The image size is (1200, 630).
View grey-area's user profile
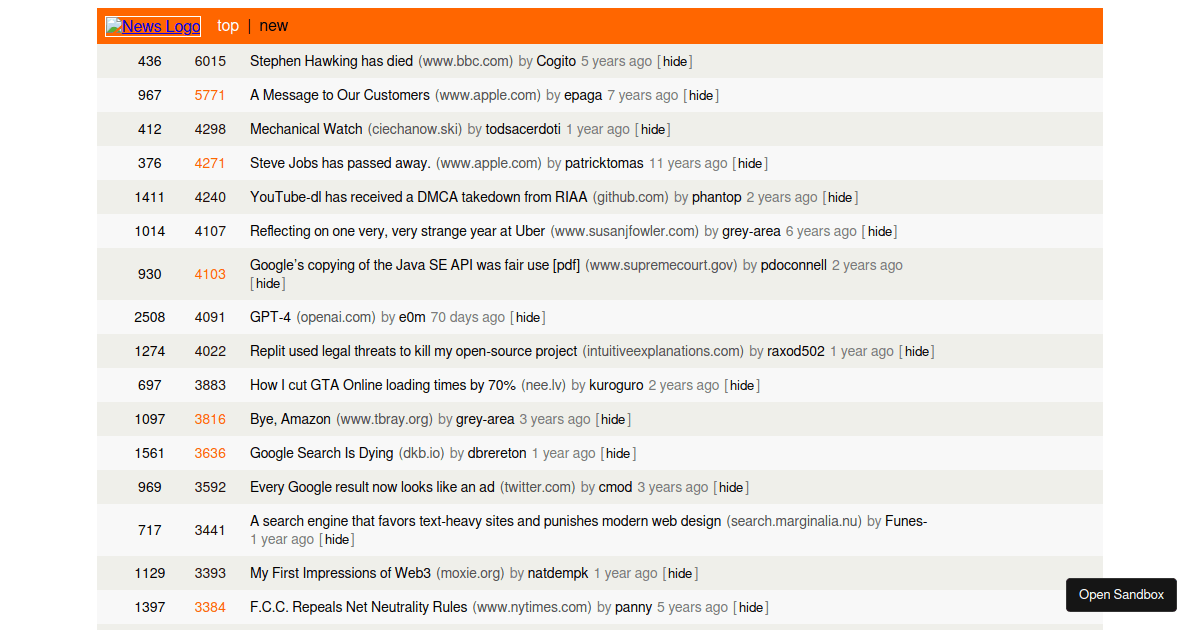click(751, 231)
